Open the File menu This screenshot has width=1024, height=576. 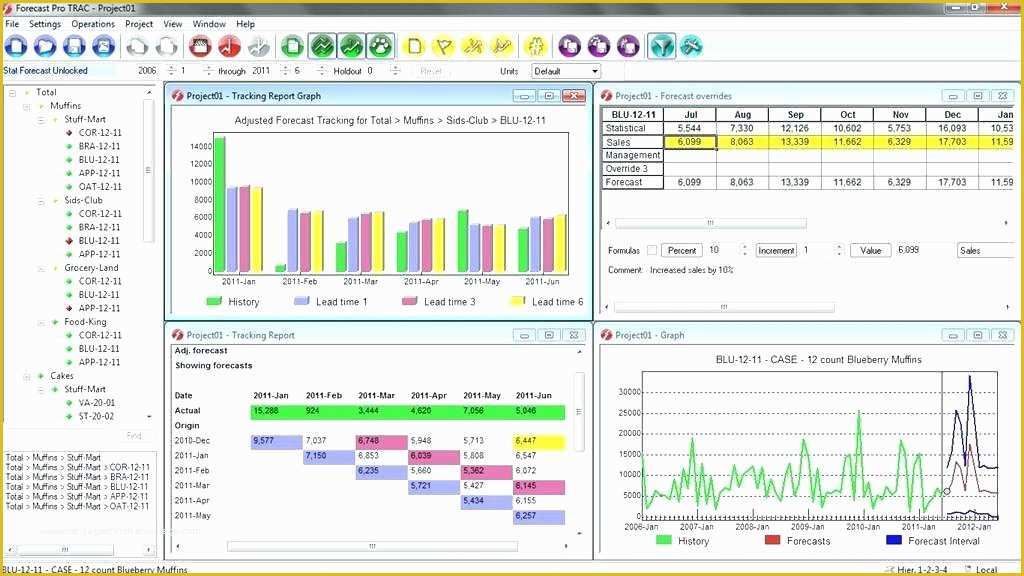pyautogui.click(x=12, y=24)
